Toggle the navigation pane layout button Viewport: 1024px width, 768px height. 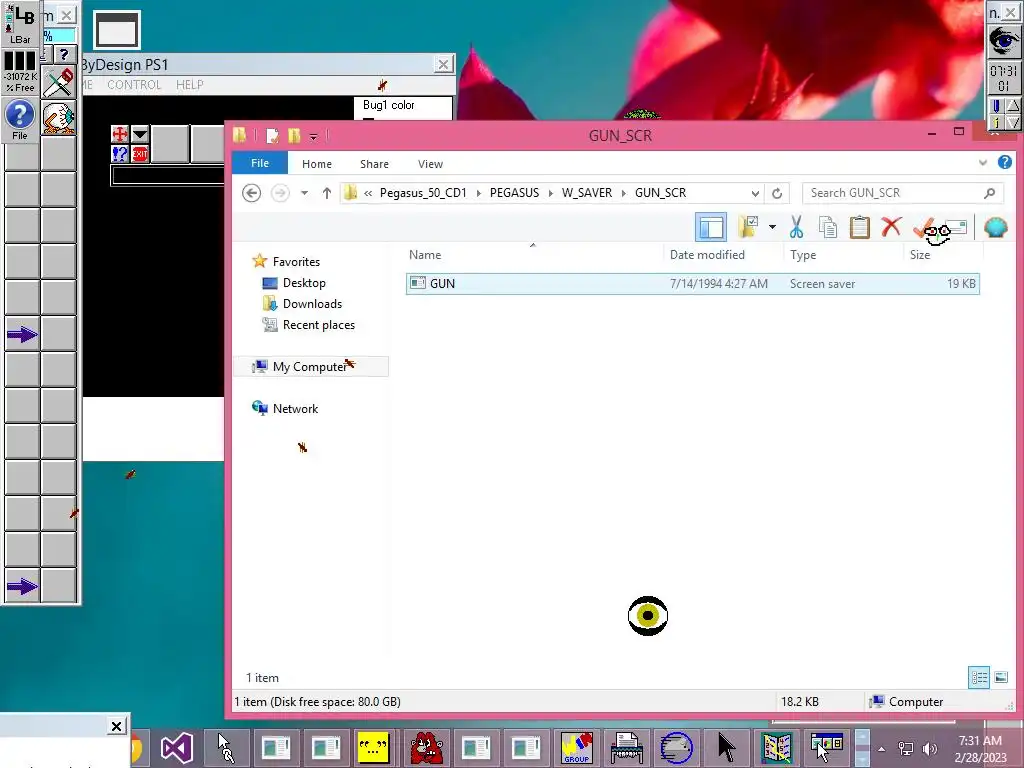point(711,227)
